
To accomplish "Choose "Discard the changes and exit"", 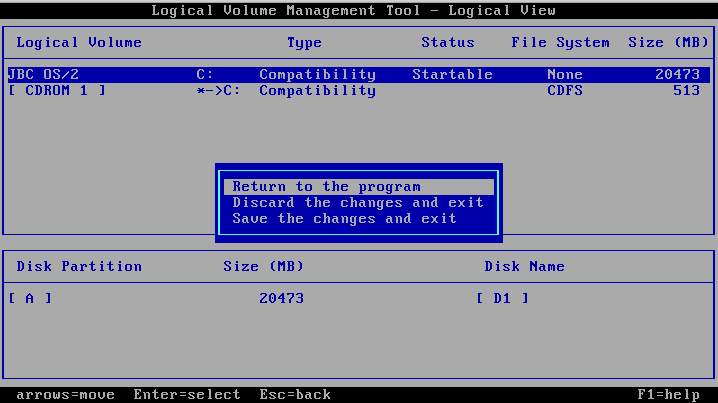I will click(x=357, y=203).
